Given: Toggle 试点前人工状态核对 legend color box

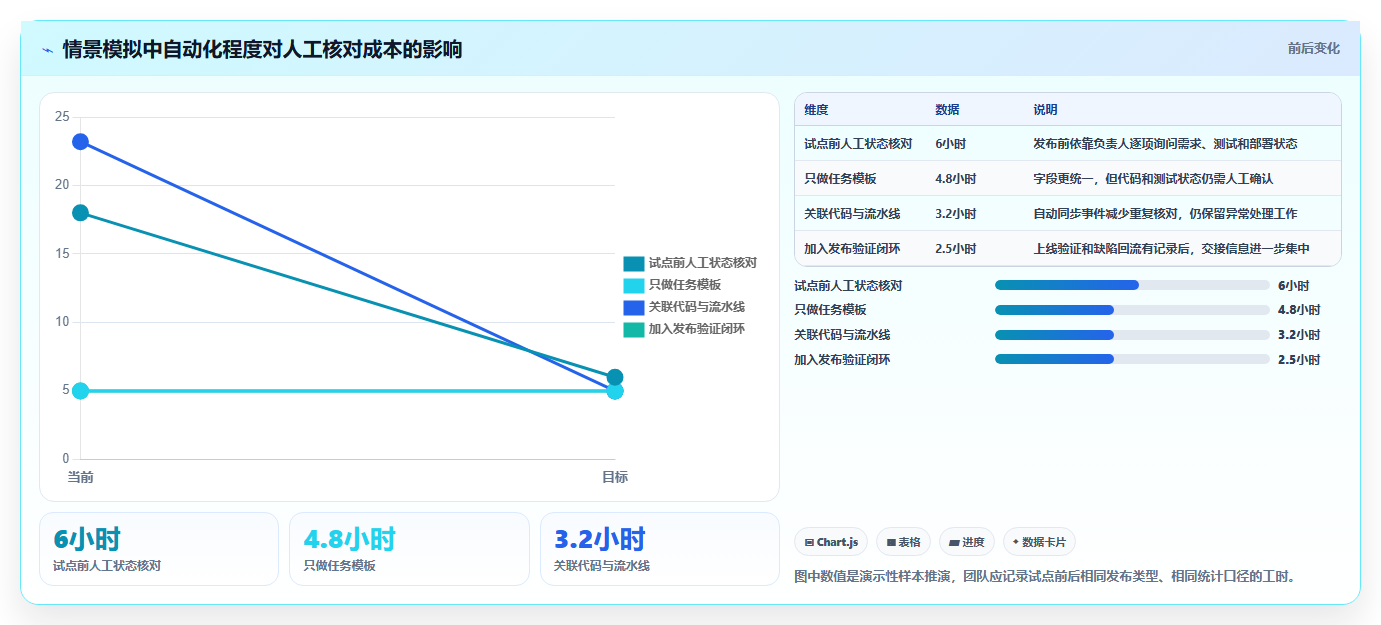Looking at the screenshot, I should [634, 264].
